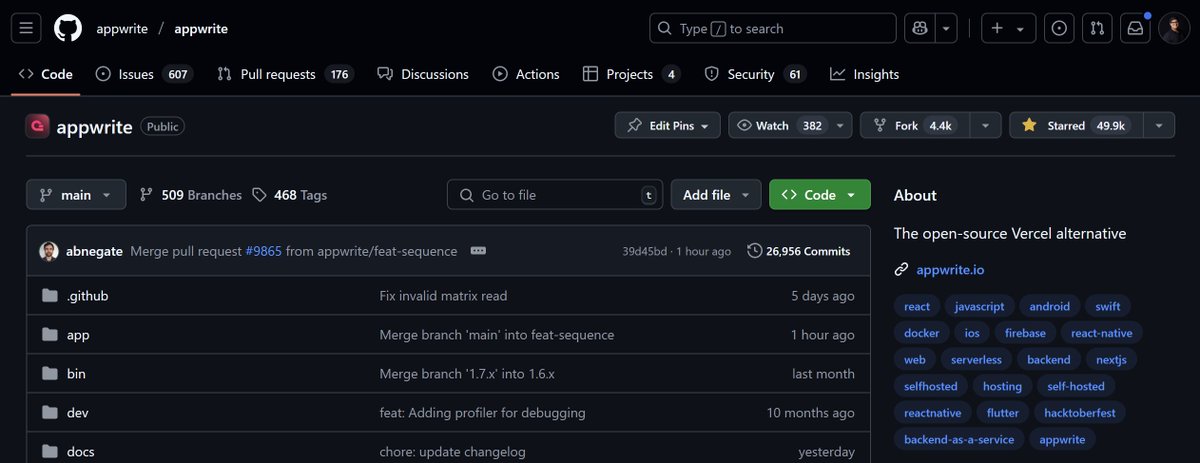1200x463 pixels.
Task: Select the hacktoberfest topic tag
Action: (1079, 412)
